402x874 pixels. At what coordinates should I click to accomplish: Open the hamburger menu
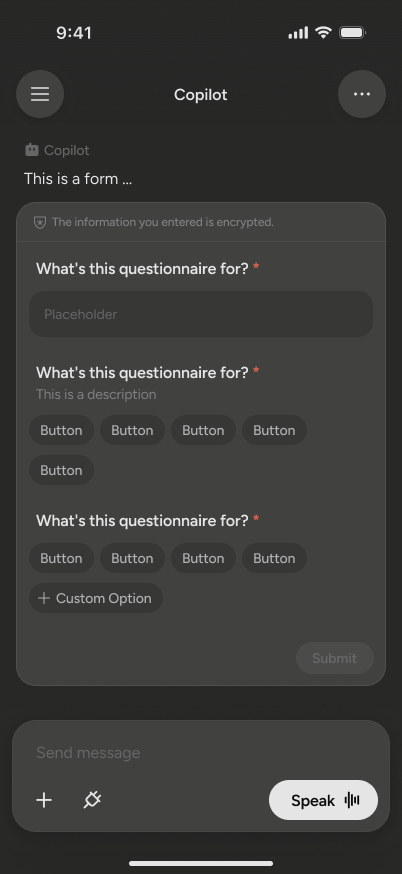tap(40, 94)
